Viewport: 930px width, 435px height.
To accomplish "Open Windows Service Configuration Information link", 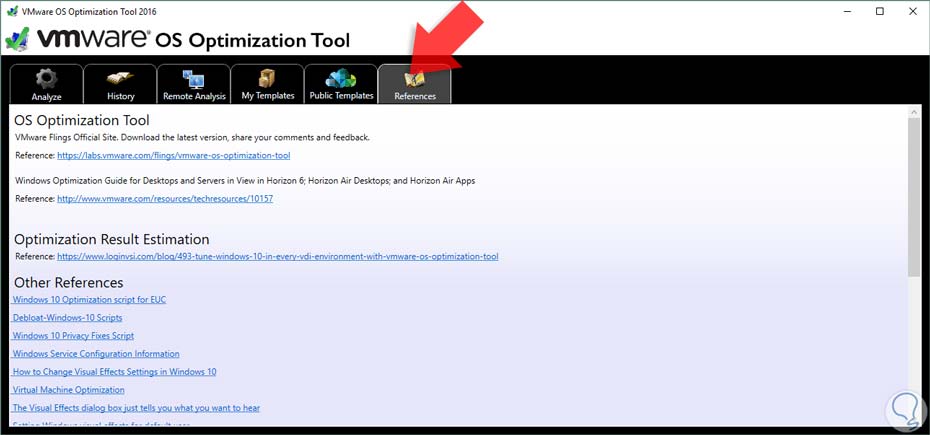I will click(96, 354).
